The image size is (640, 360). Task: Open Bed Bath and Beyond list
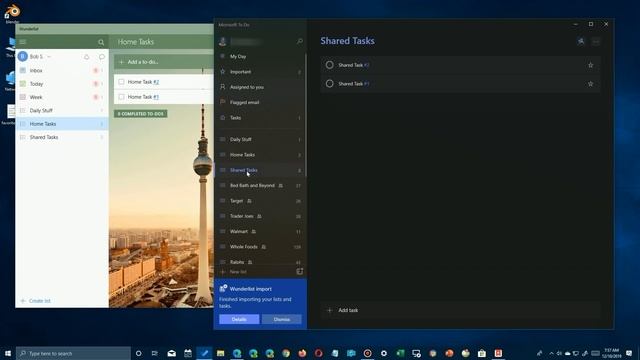260,185
